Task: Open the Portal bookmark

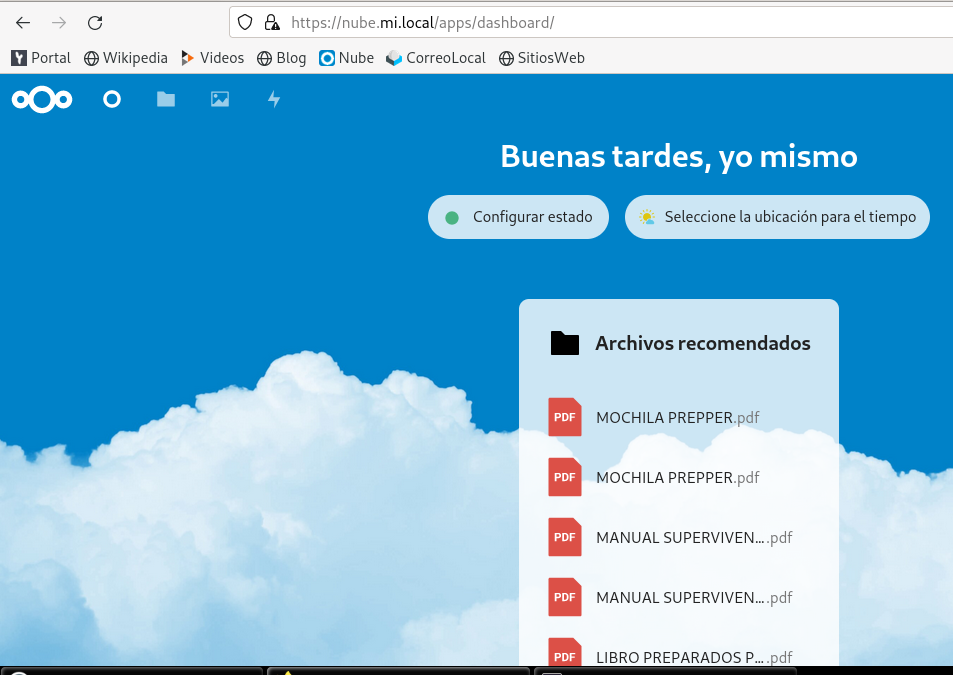Action: coord(41,58)
